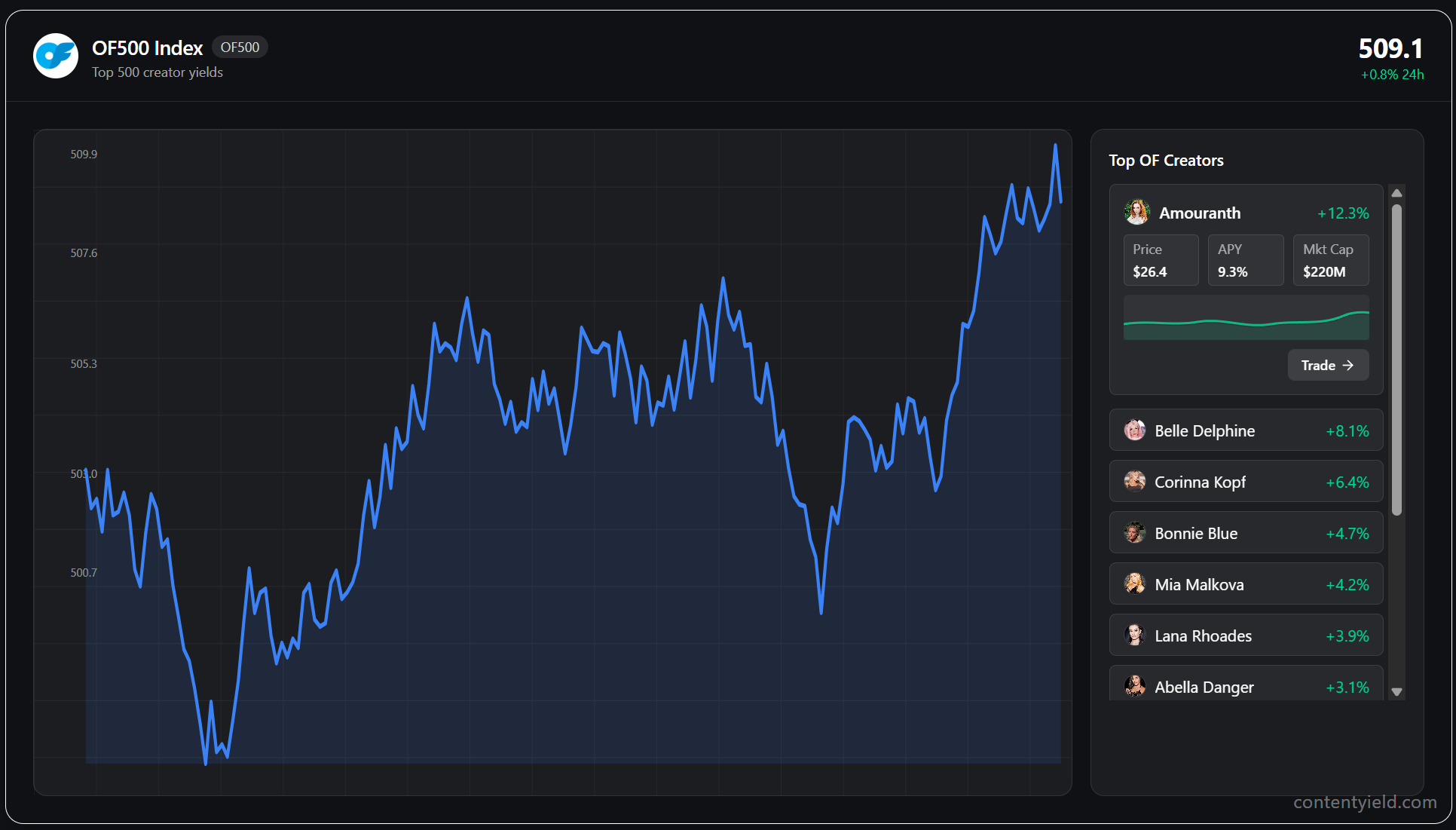Click Amouranth's Mkt Cap $220M tile

tap(1330, 260)
